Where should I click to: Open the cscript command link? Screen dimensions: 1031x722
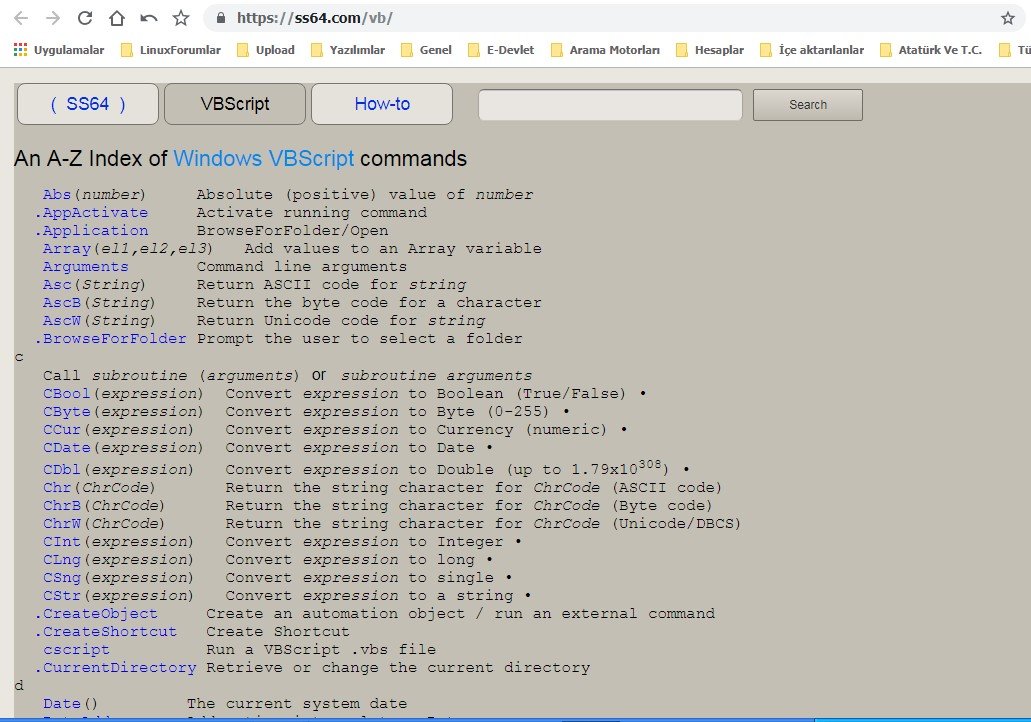tap(76, 650)
